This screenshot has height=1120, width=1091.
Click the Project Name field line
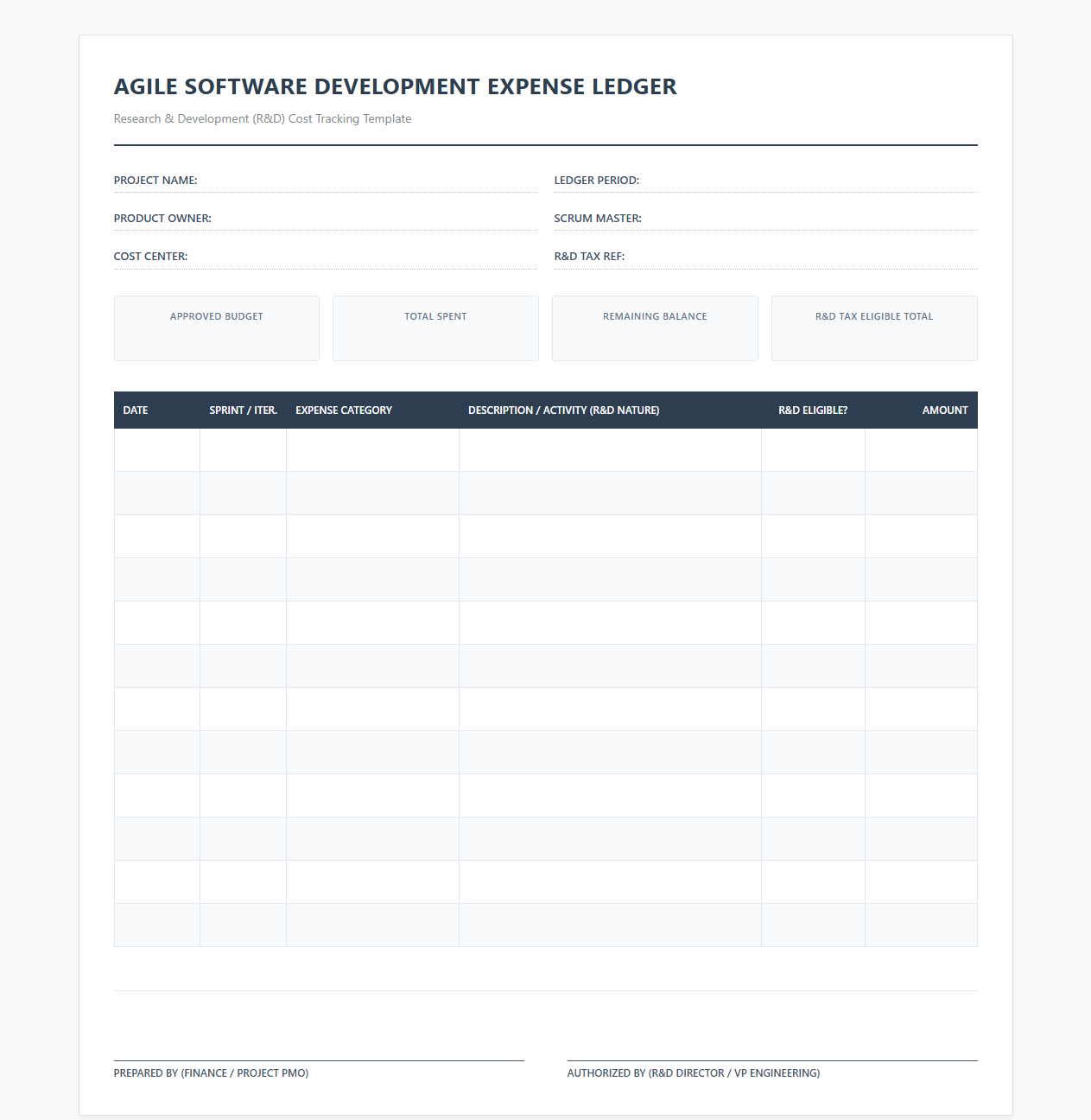[326, 181]
